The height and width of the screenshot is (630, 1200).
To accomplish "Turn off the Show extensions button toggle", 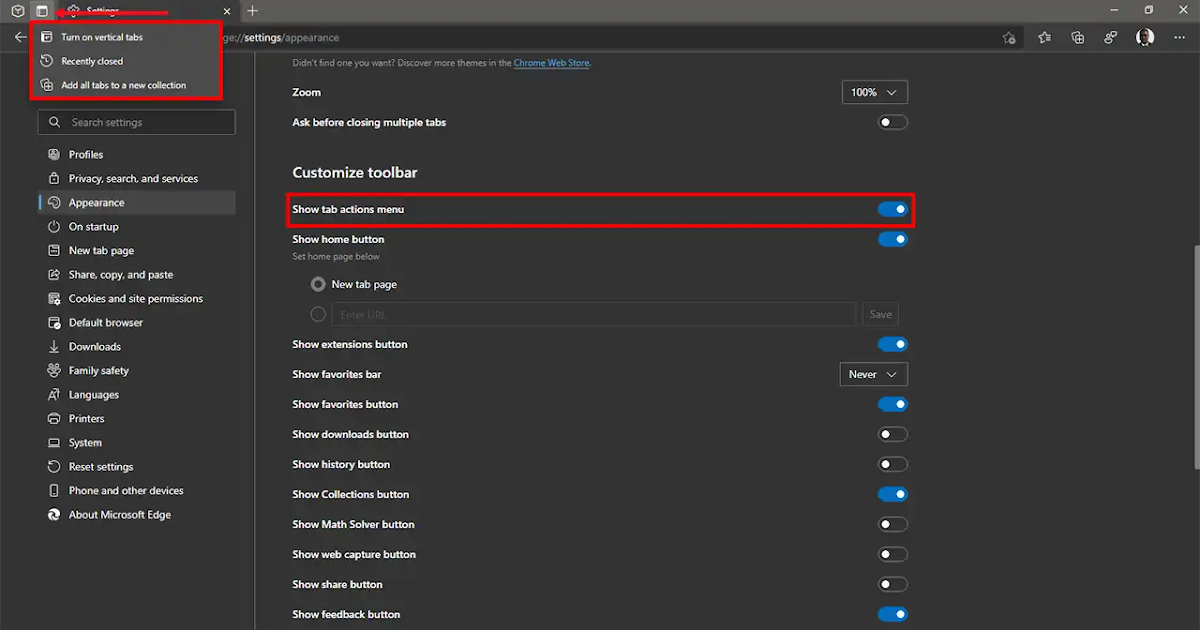I will 892,344.
